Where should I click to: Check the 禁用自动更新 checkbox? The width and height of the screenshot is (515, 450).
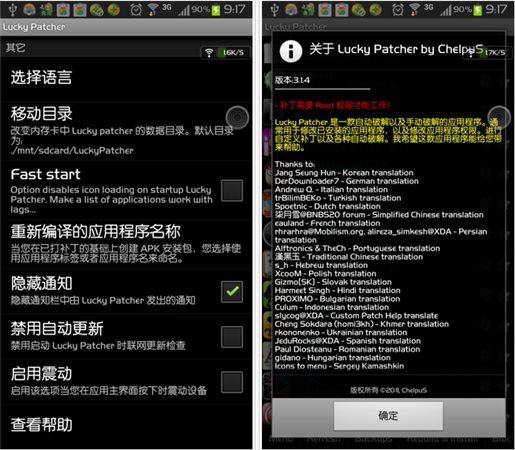(232, 337)
